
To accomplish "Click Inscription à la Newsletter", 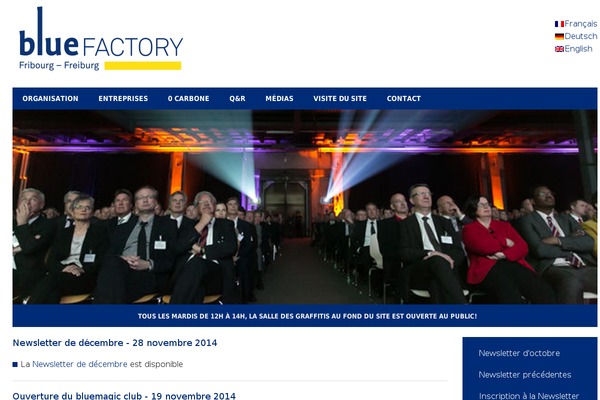I will coord(529,395).
